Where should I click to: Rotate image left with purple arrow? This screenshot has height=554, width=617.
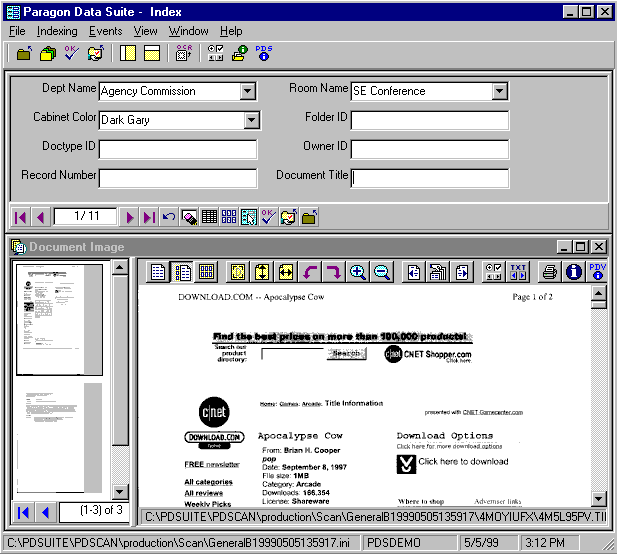click(309, 272)
